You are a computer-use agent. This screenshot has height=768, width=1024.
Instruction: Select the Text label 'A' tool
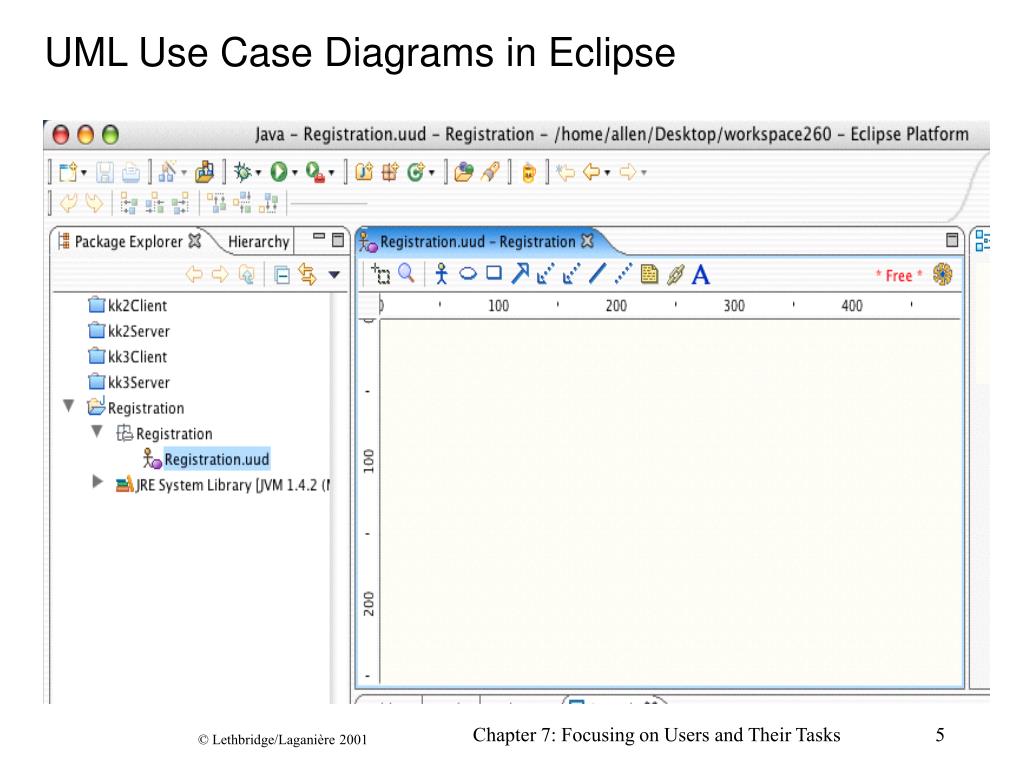pos(701,275)
